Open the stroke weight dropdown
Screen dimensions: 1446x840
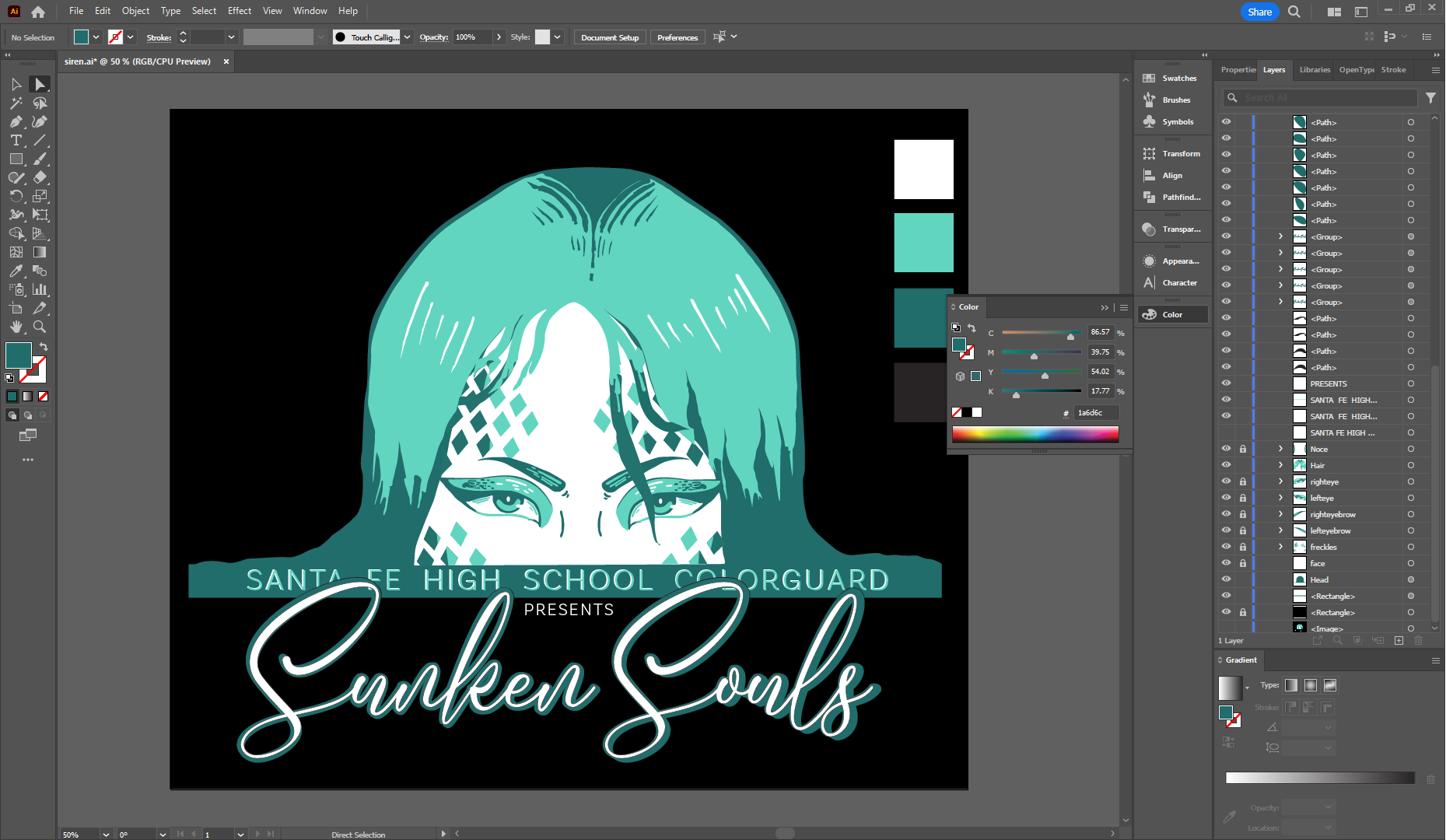[231, 37]
